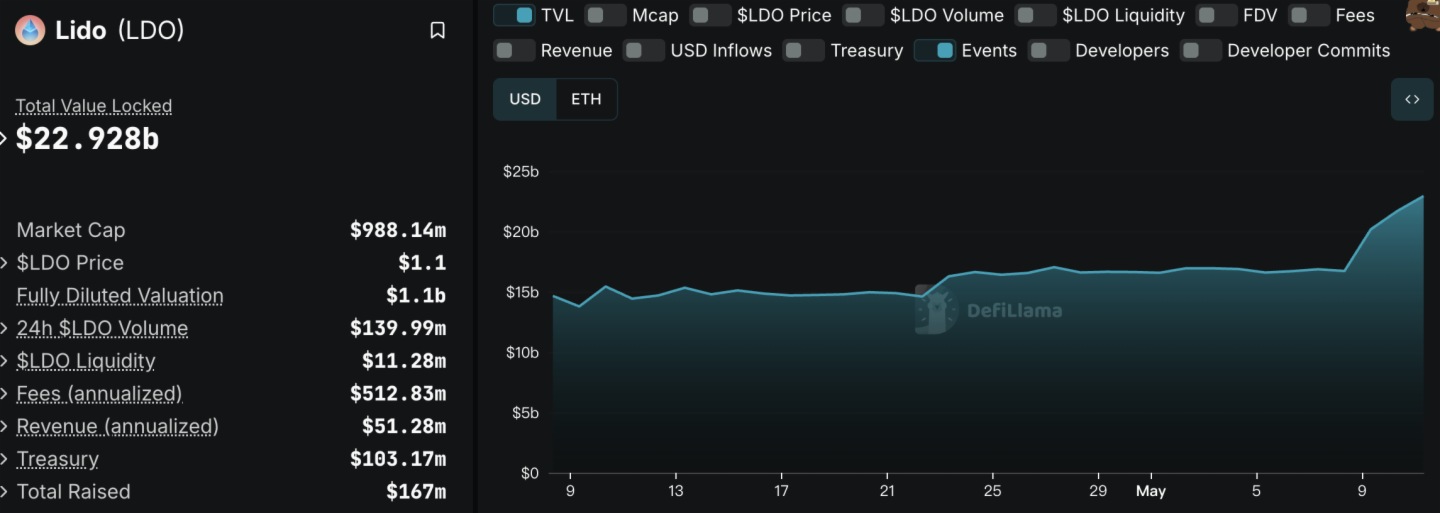
Task: Click the Total Value Locked label
Action: click(x=94, y=106)
